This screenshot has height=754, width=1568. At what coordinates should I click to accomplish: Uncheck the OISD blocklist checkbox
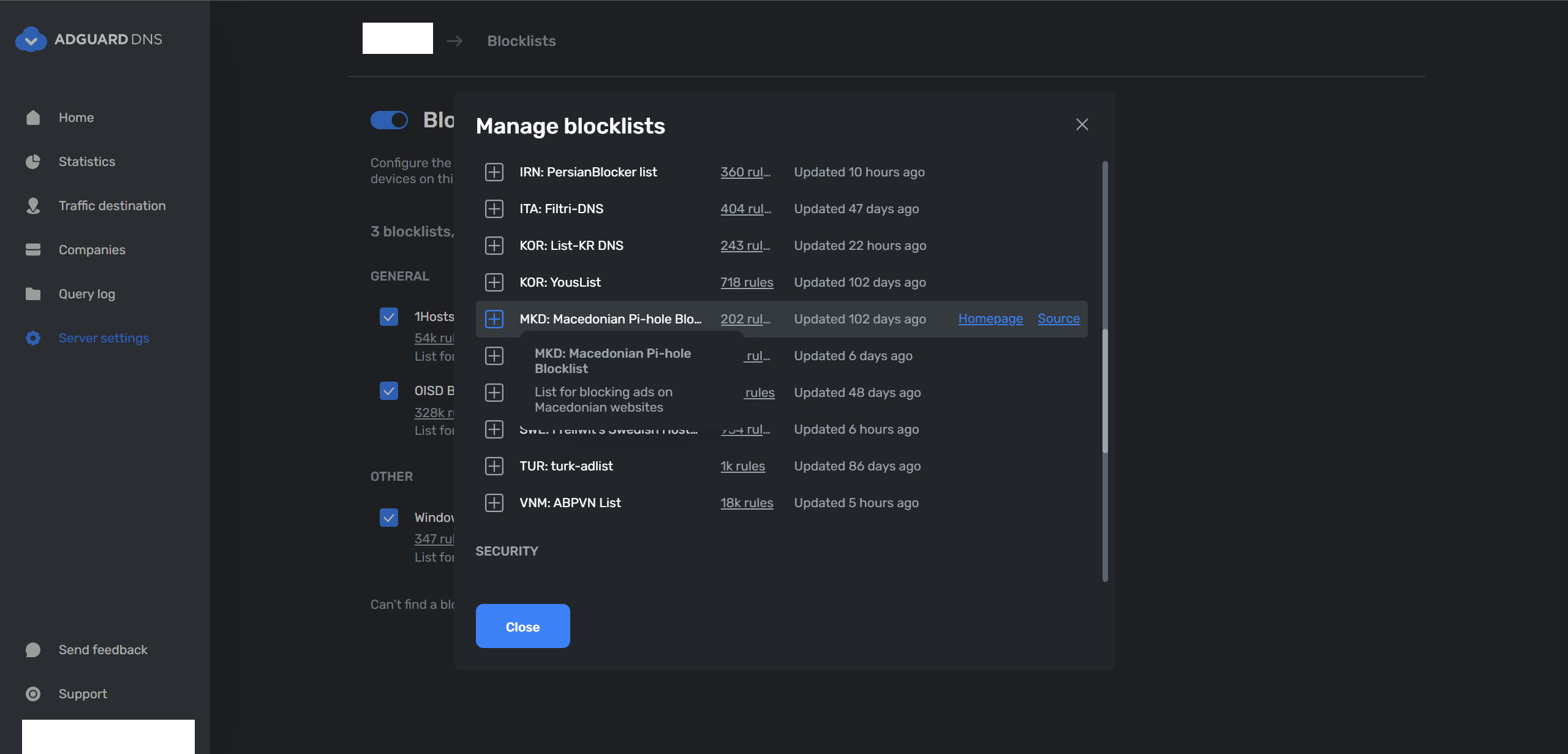pos(389,390)
